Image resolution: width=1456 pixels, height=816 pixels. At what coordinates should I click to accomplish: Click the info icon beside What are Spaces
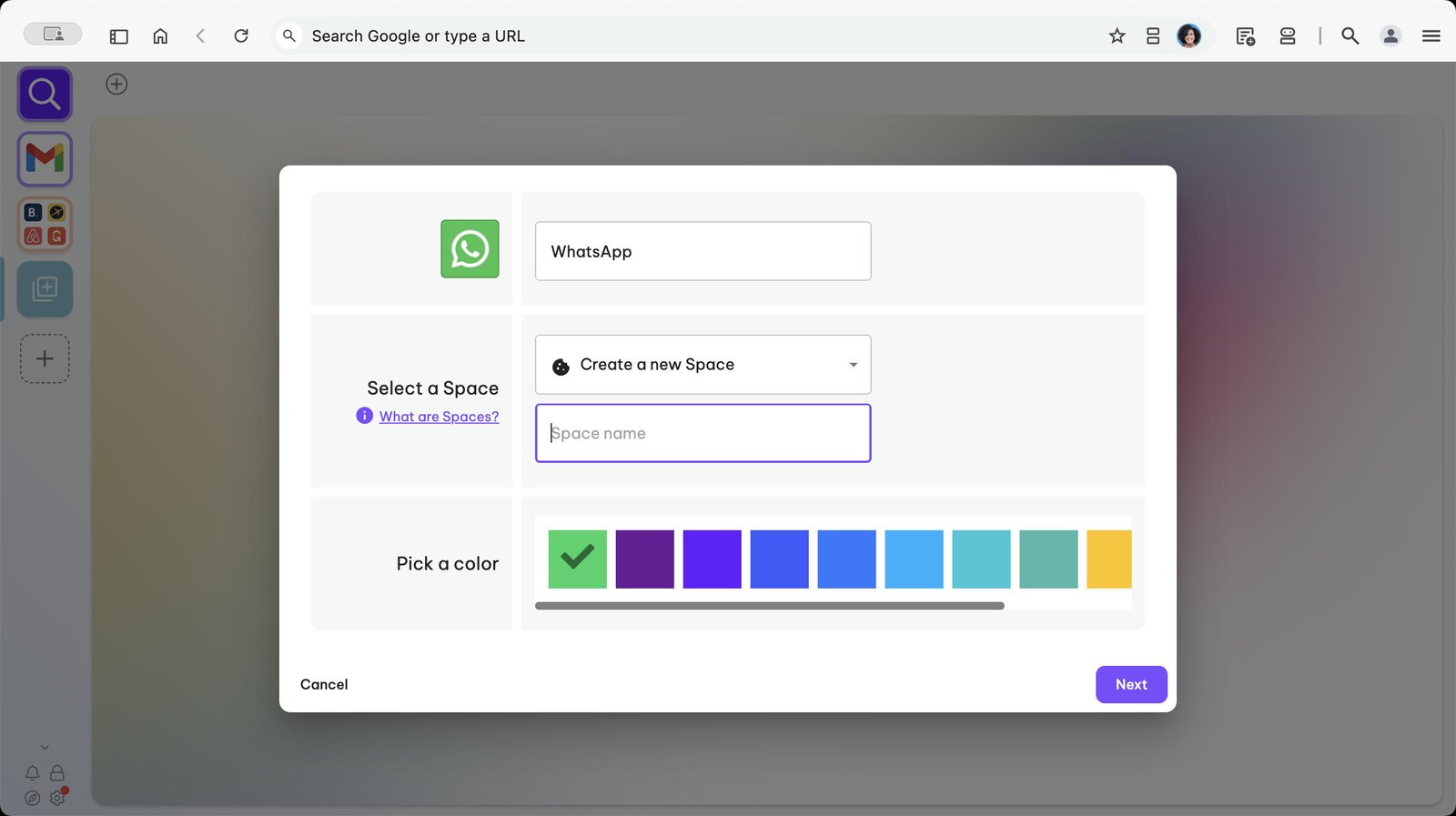point(365,416)
